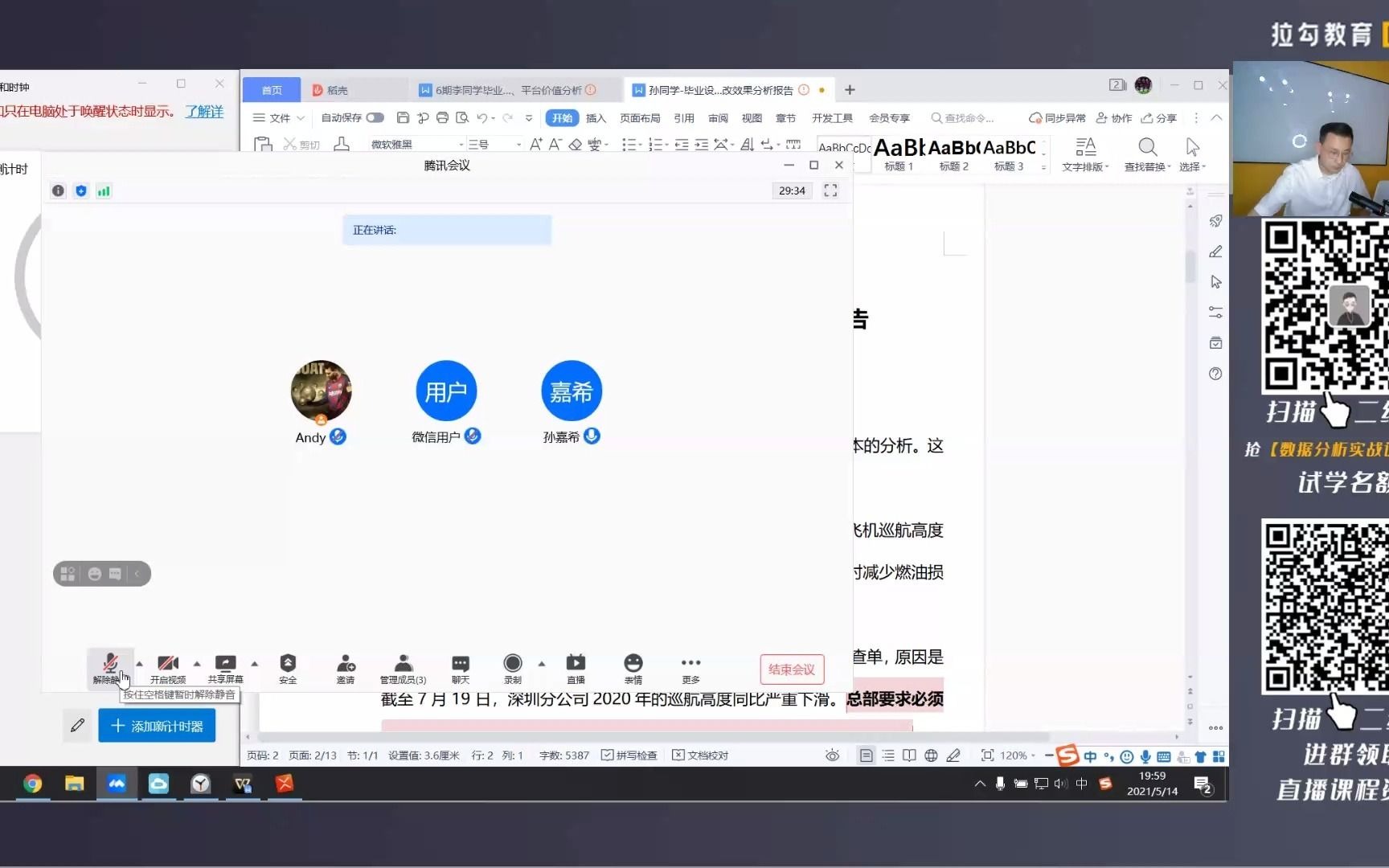
Task: Expand the 共享屏幕 share screen options arrow
Action: click(255, 665)
